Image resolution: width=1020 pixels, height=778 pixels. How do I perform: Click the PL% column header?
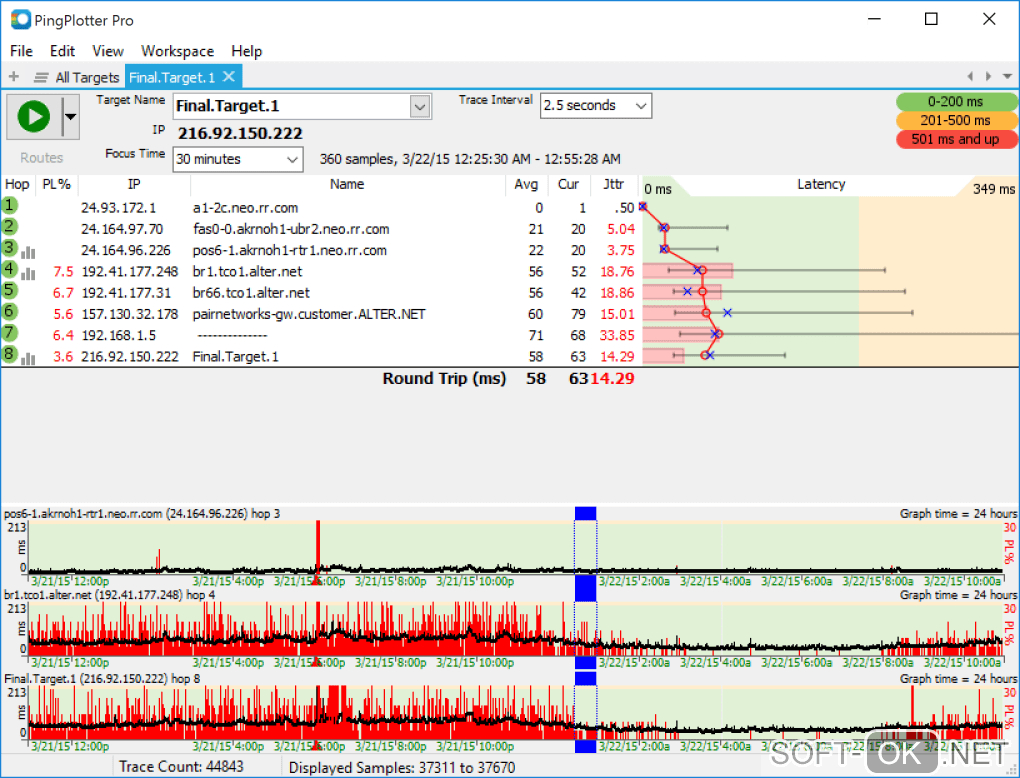click(56, 185)
